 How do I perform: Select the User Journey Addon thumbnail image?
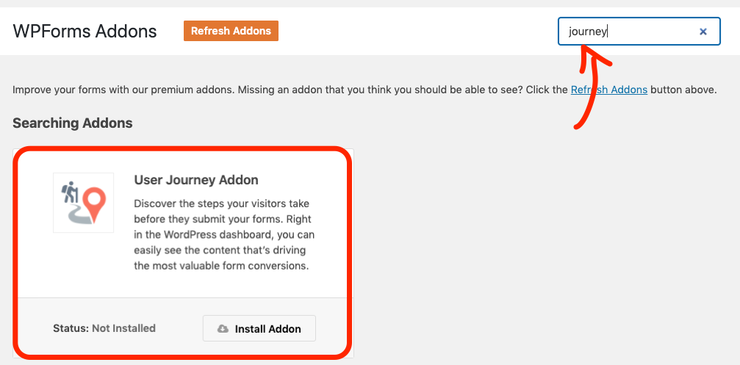84,203
